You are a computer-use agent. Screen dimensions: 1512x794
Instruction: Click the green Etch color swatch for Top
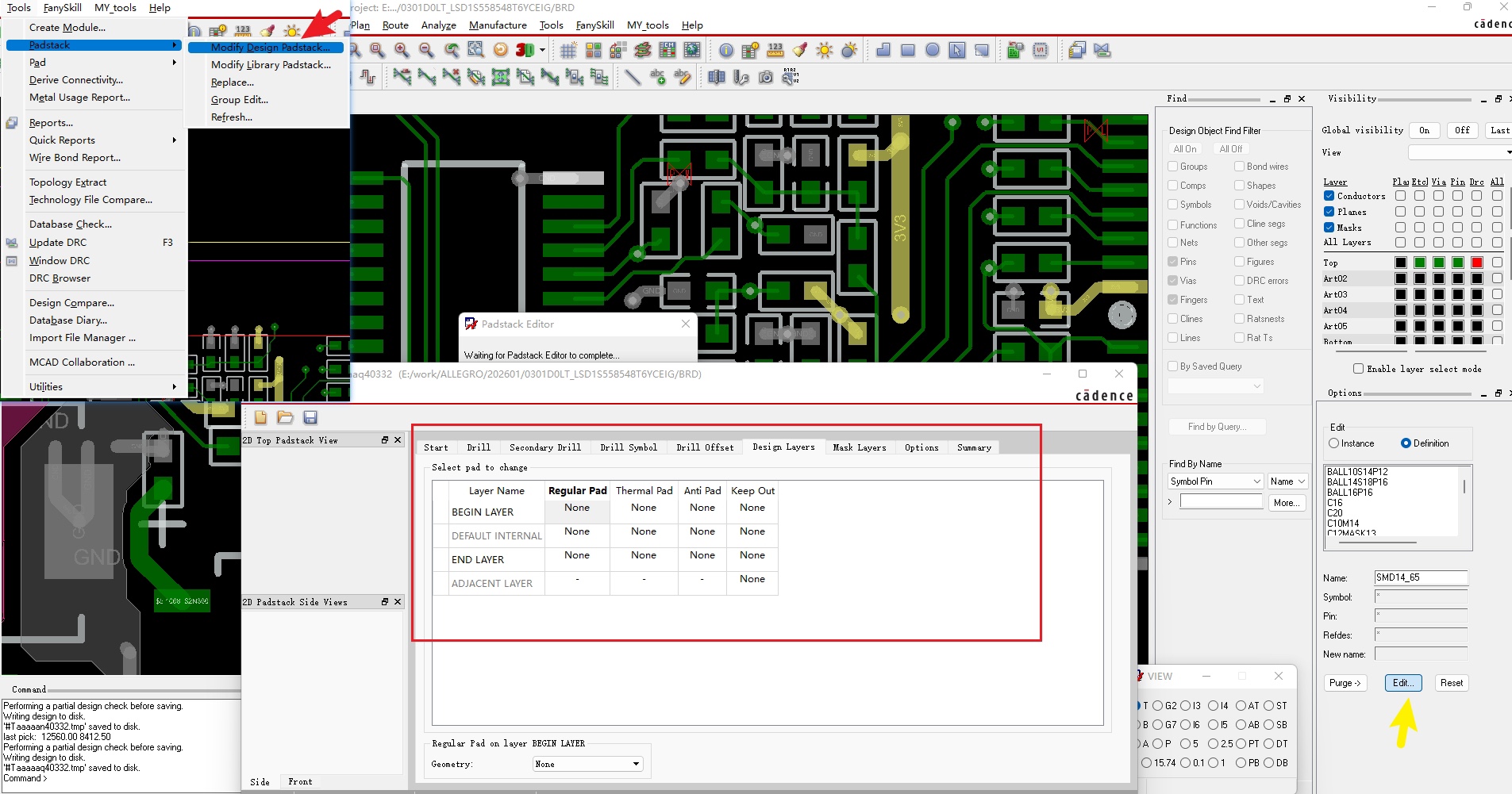1420,263
